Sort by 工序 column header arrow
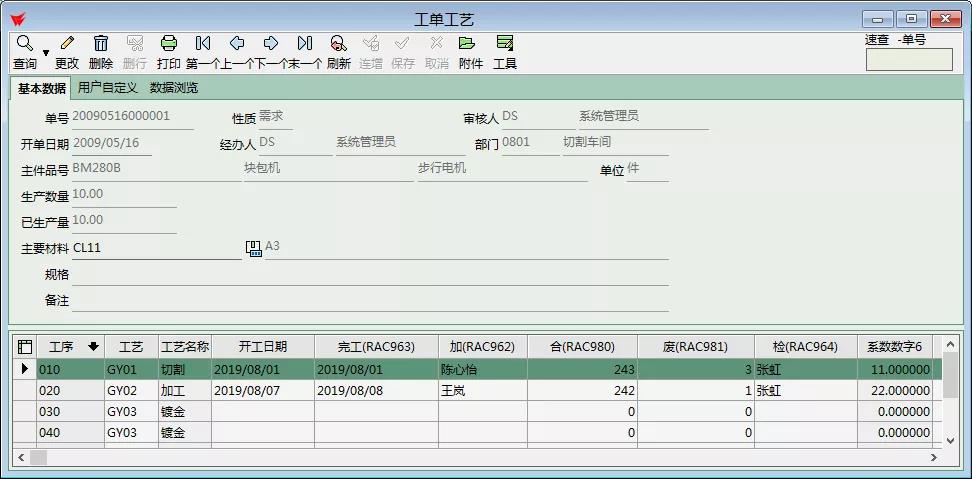Screen dimensions: 972x479 [x=94, y=347]
